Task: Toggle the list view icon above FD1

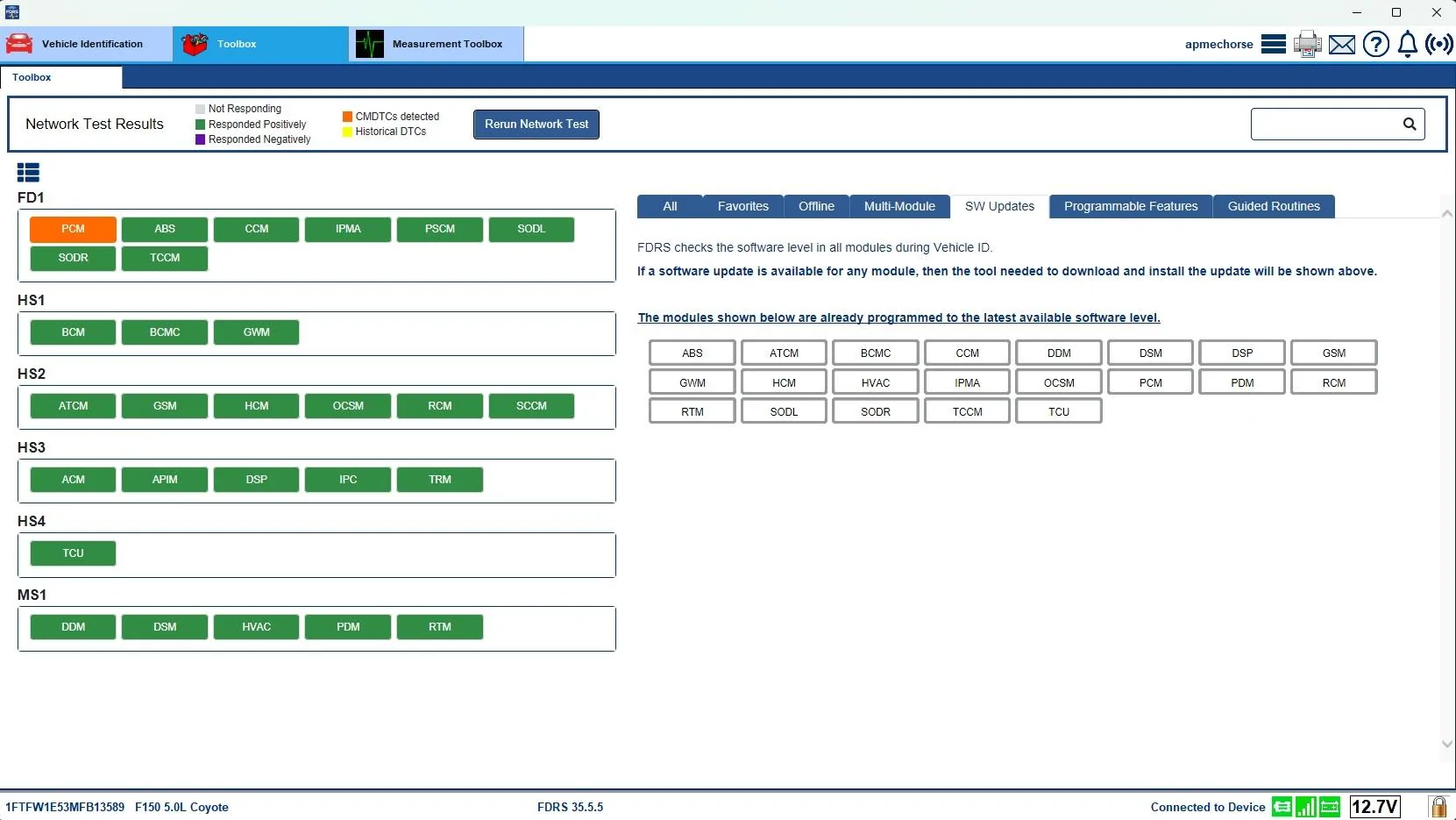Action: pyautogui.click(x=28, y=173)
